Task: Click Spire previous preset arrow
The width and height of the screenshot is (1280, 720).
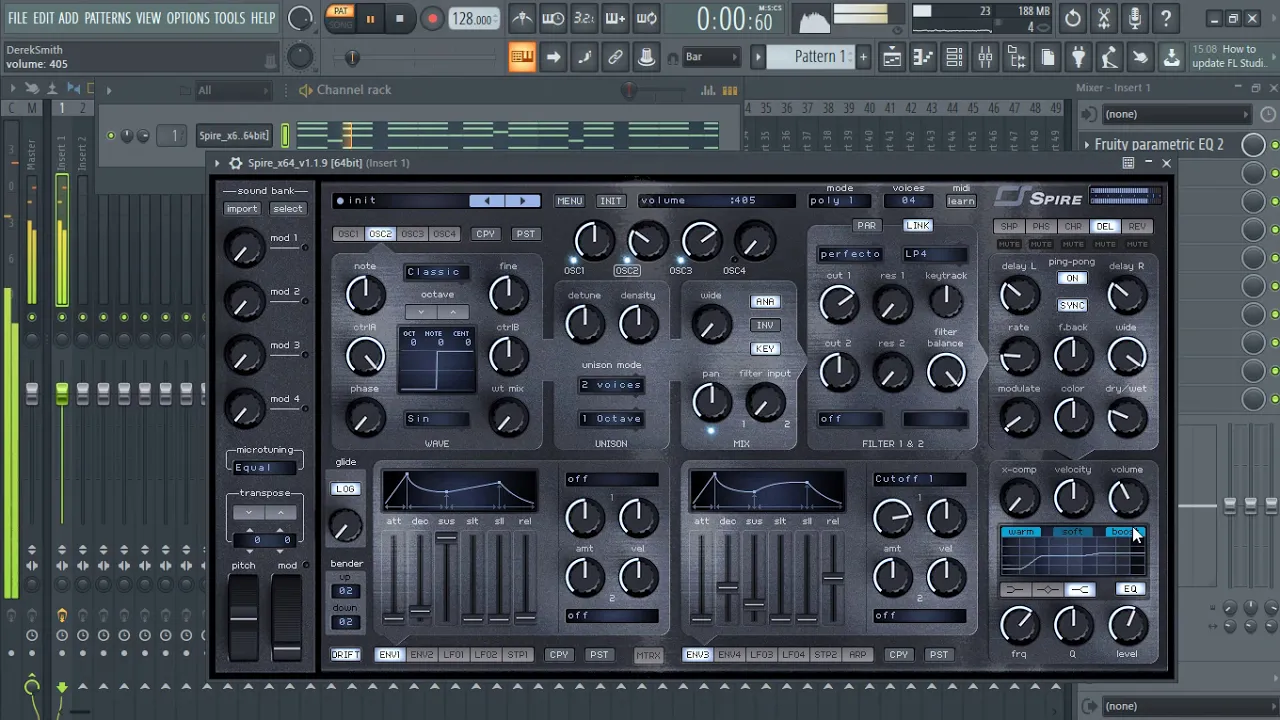Action: (x=487, y=201)
